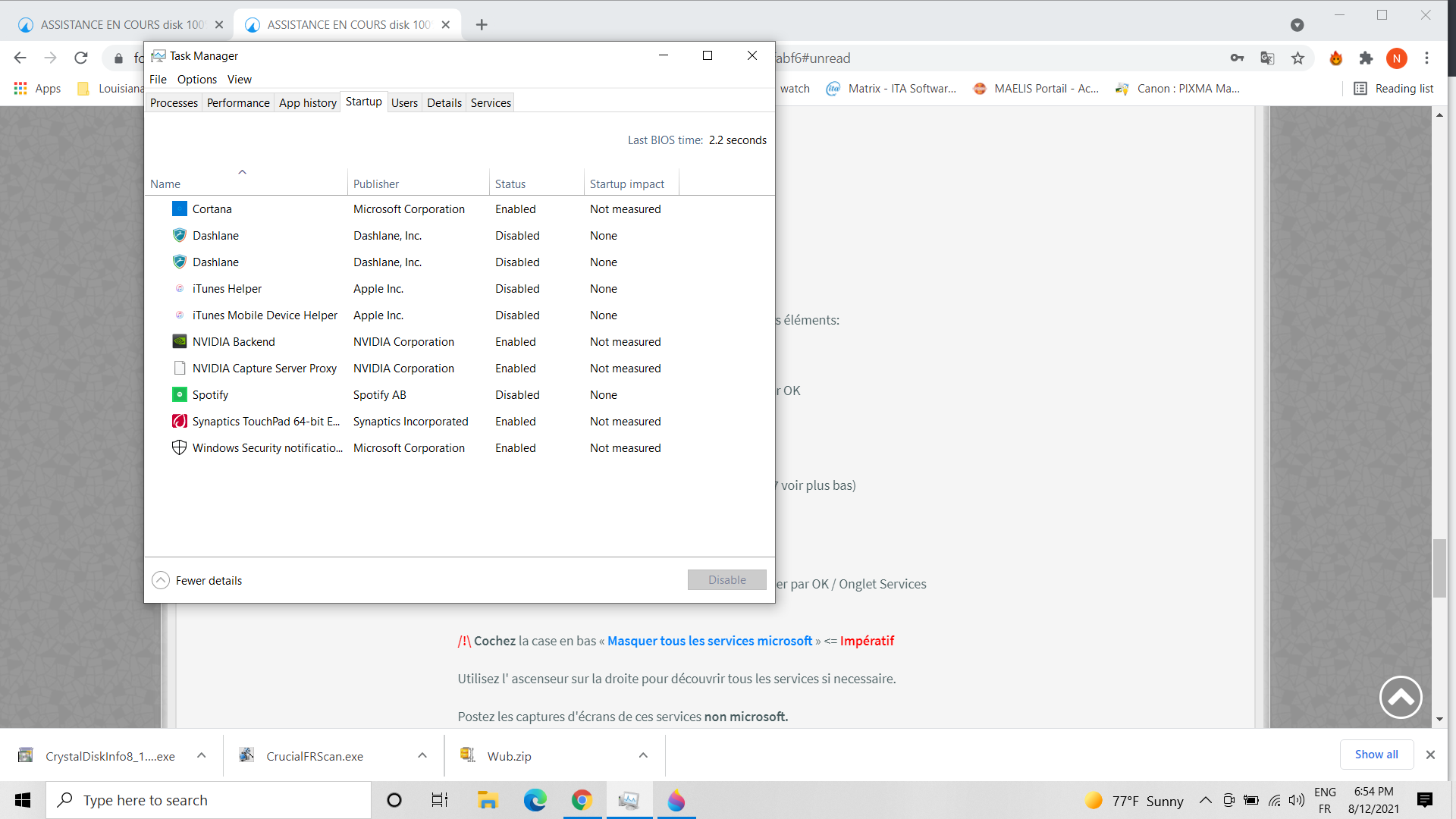The width and height of the screenshot is (1456, 819).
Task: Click the Windows Security notification shield icon
Action: pyautogui.click(x=179, y=447)
